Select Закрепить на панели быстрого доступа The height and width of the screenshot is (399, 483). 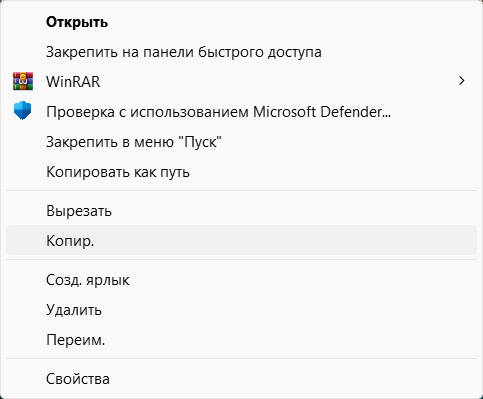click(241, 52)
